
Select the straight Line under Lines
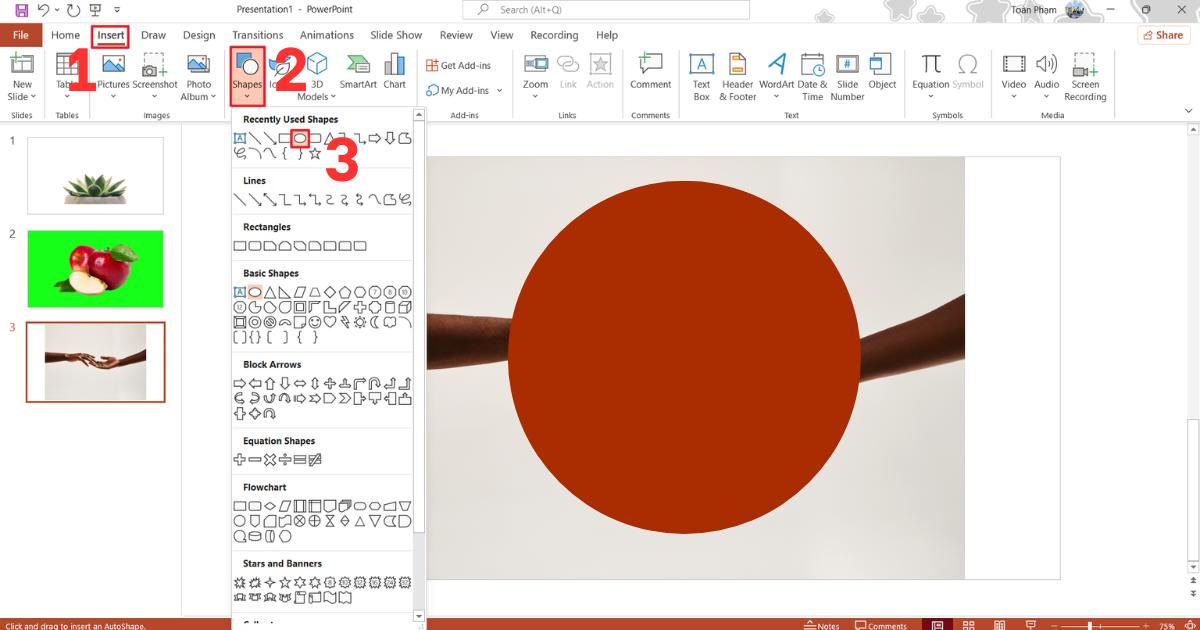click(240, 199)
